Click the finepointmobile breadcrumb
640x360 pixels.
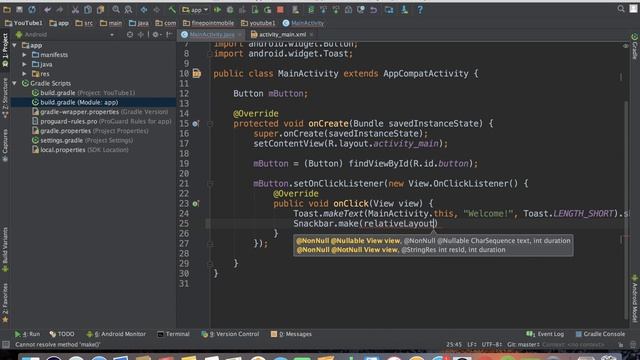[x=209, y=23]
